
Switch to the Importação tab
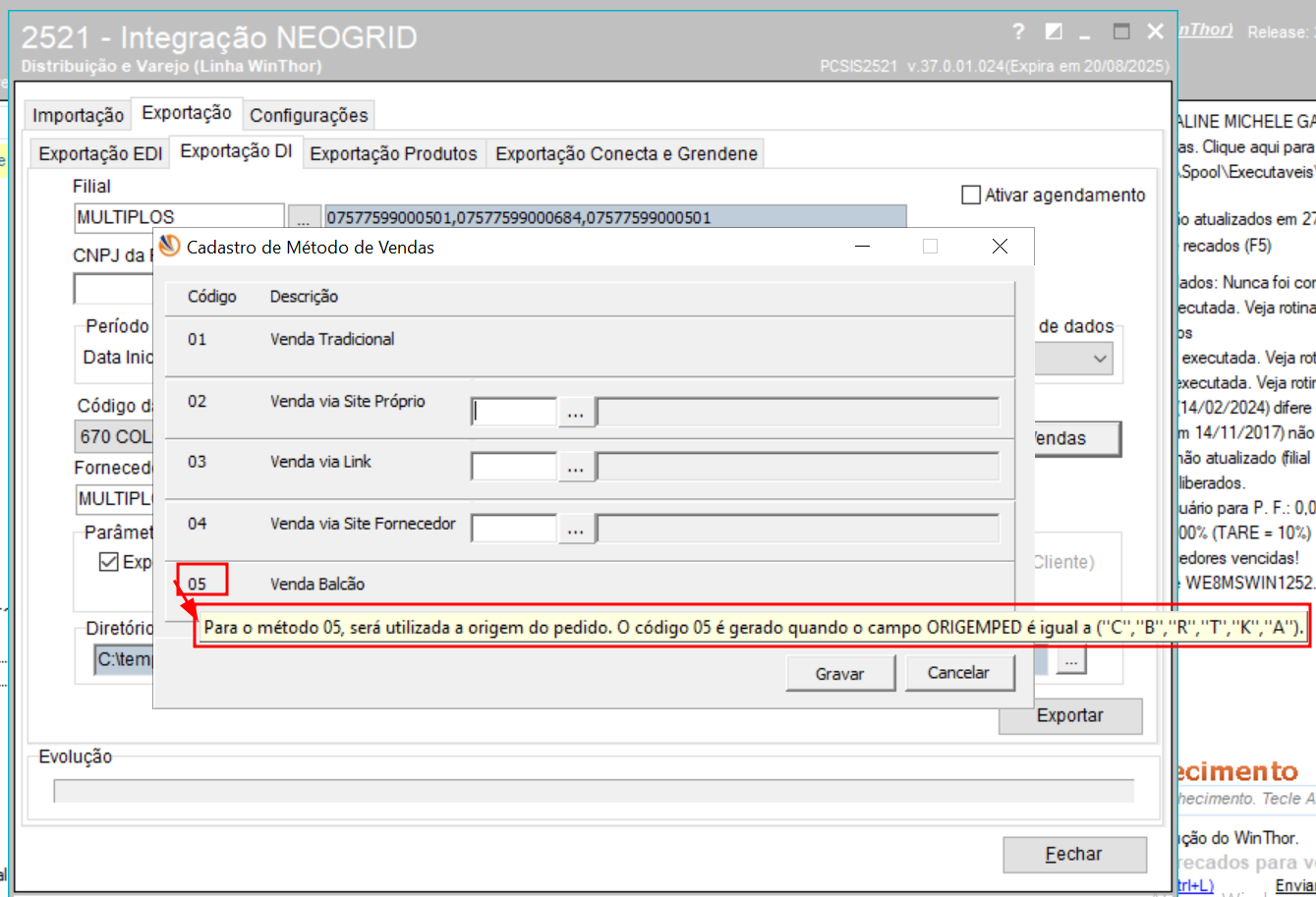click(78, 115)
